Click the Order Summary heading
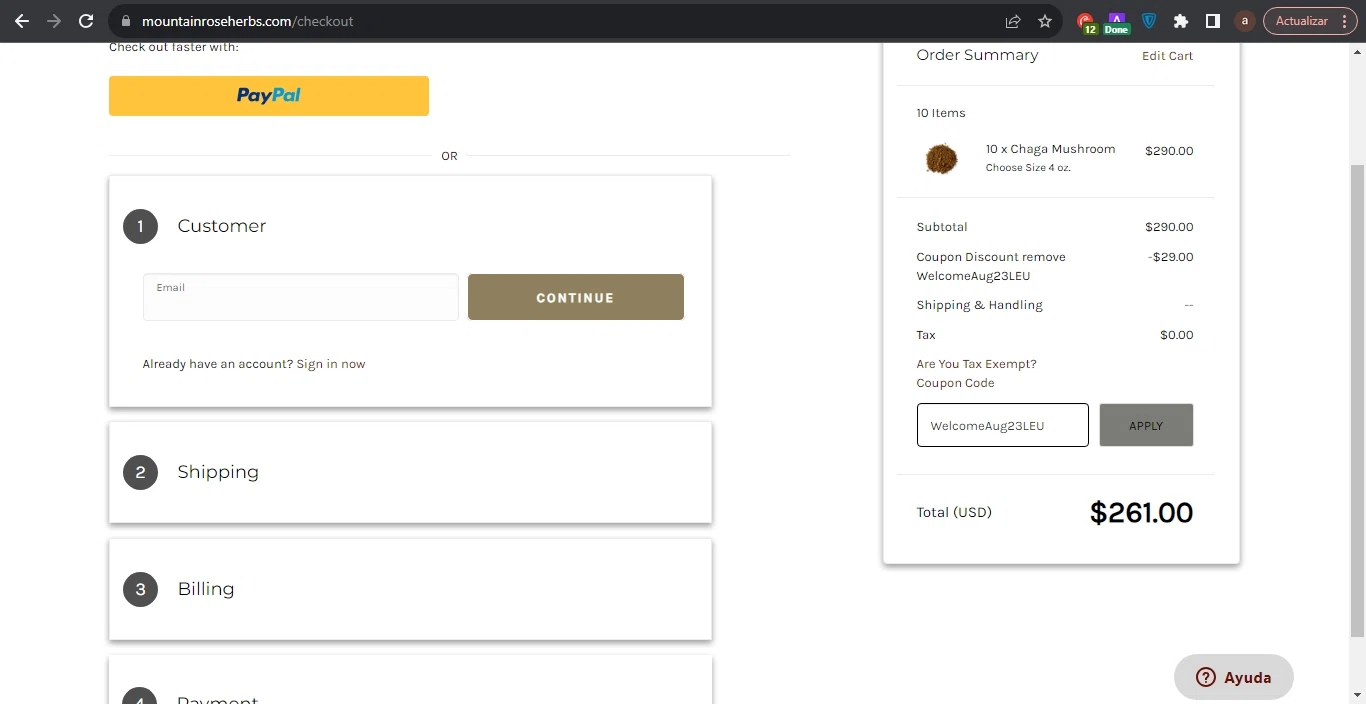The width and height of the screenshot is (1366, 704). click(977, 55)
